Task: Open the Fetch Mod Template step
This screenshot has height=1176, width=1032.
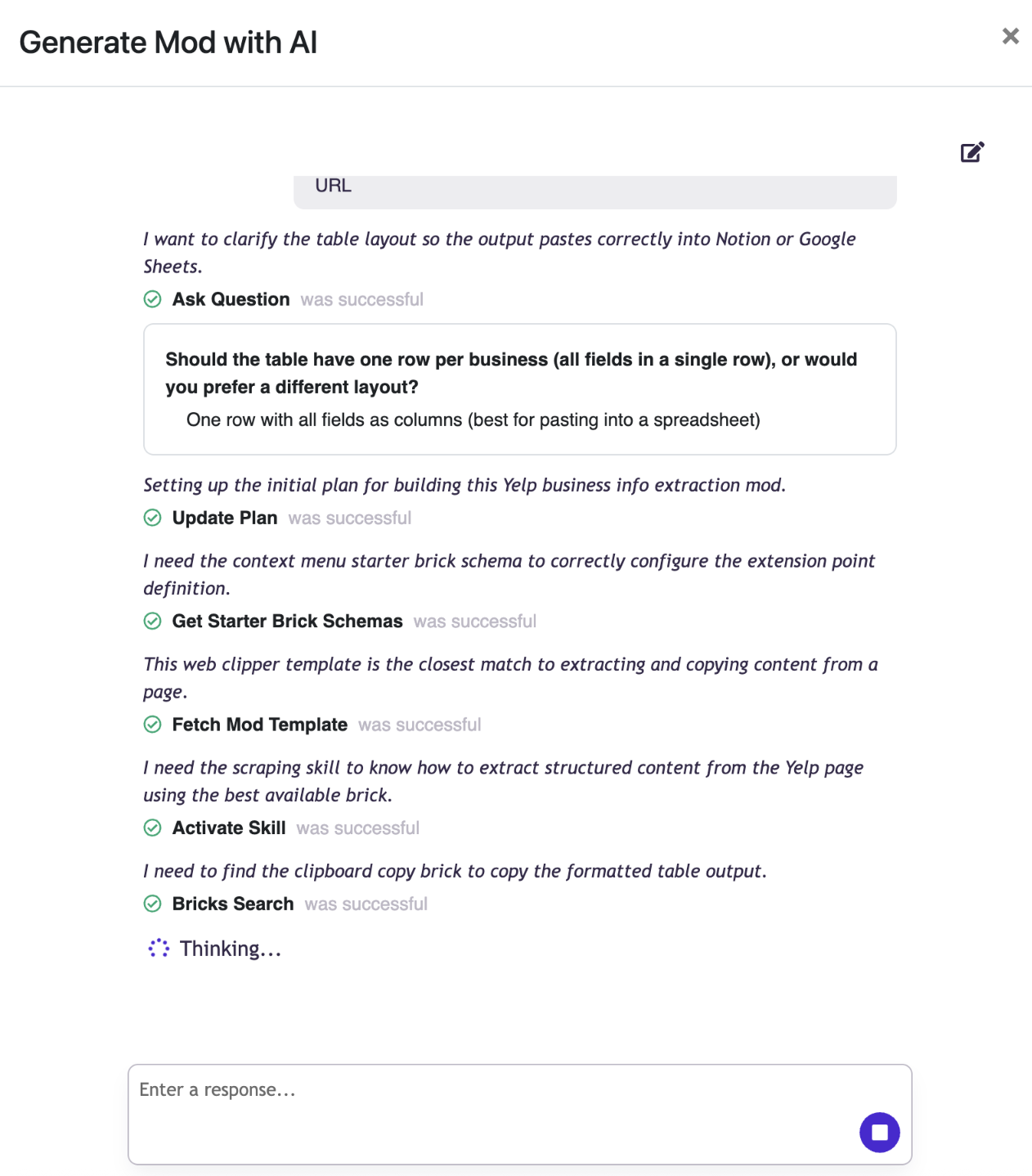Action: click(x=259, y=725)
